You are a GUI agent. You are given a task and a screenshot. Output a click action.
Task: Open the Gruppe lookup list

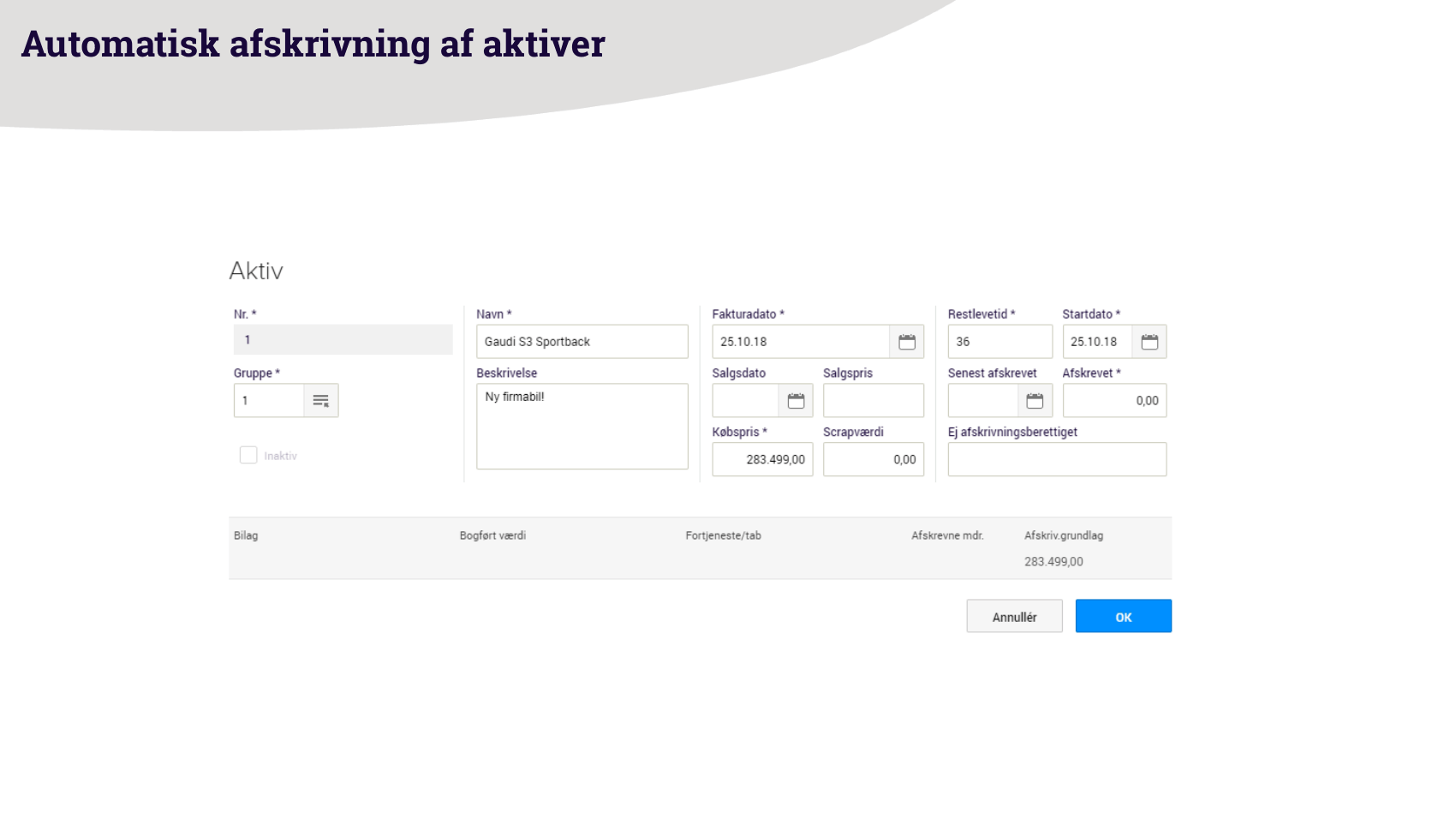point(321,401)
